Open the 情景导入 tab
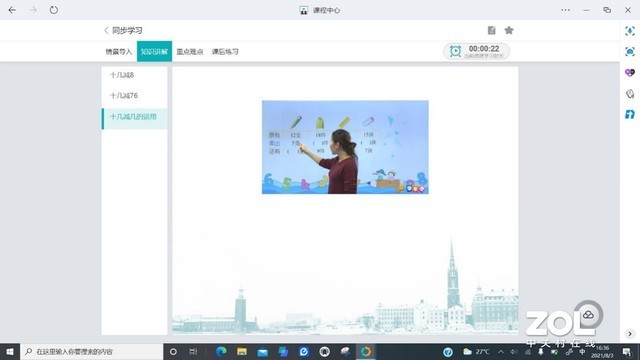This screenshot has width=640, height=360. [119, 51]
